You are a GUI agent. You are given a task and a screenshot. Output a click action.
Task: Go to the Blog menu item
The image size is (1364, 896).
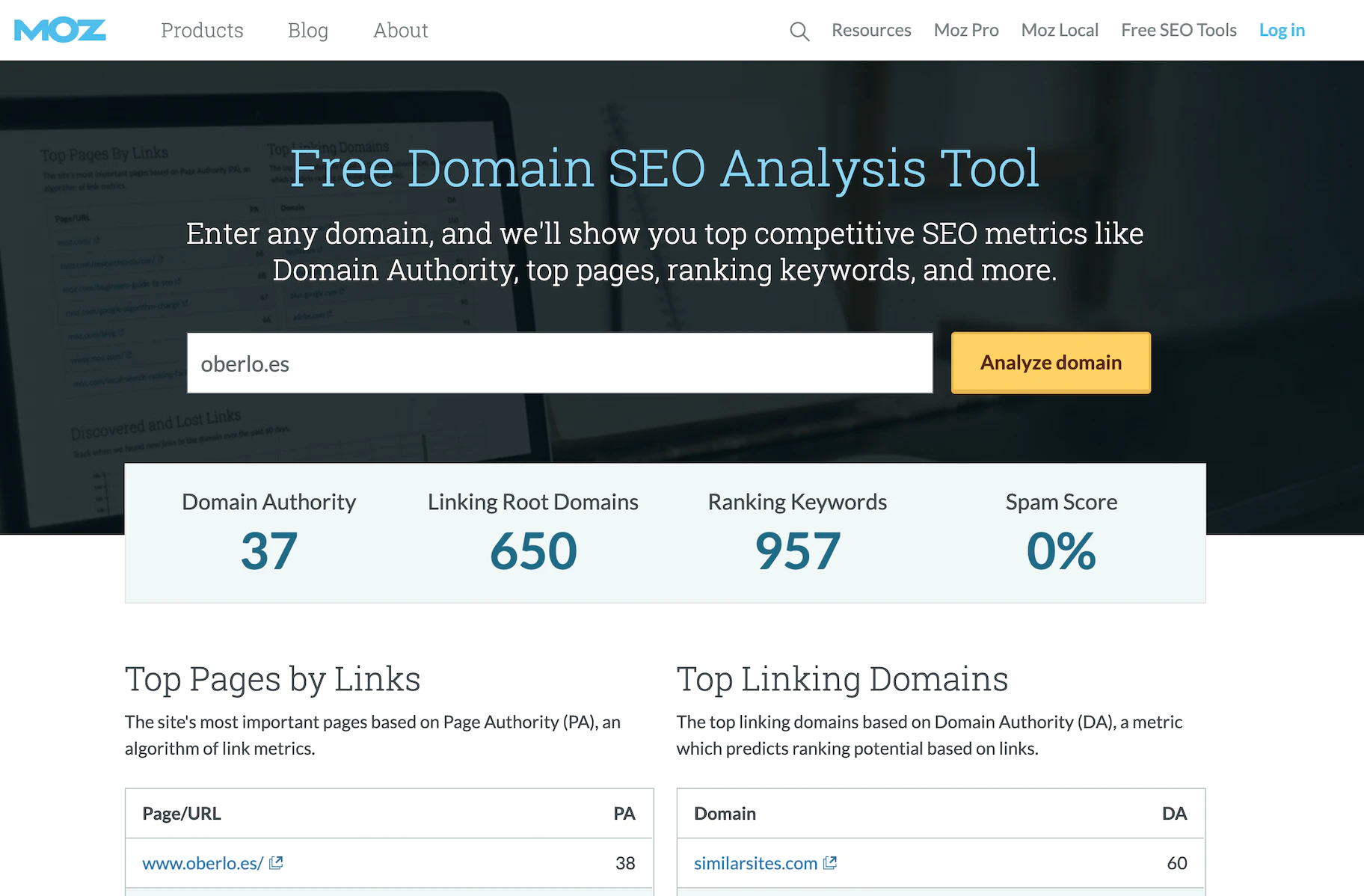point(308,31)
